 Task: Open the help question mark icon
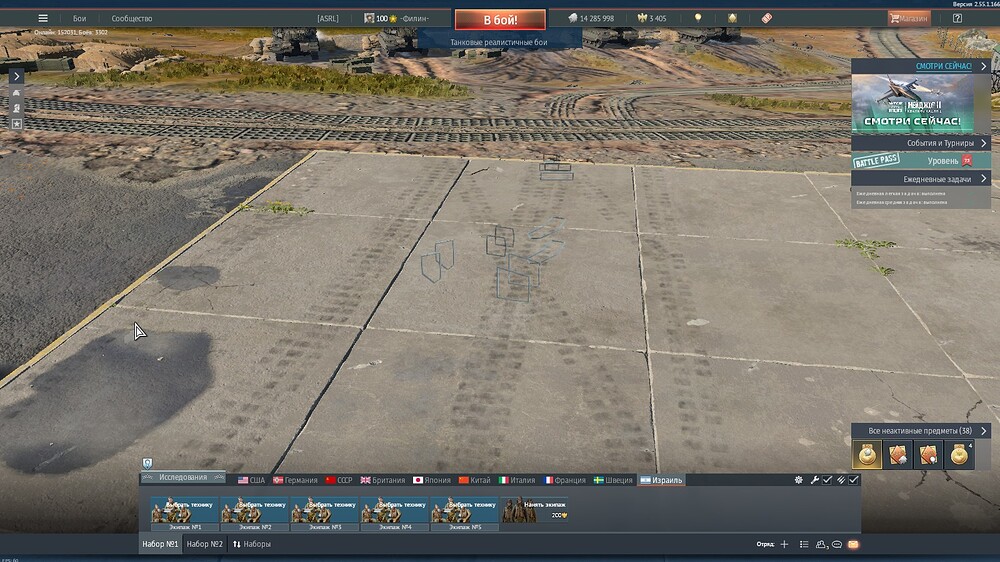[957, 18]
